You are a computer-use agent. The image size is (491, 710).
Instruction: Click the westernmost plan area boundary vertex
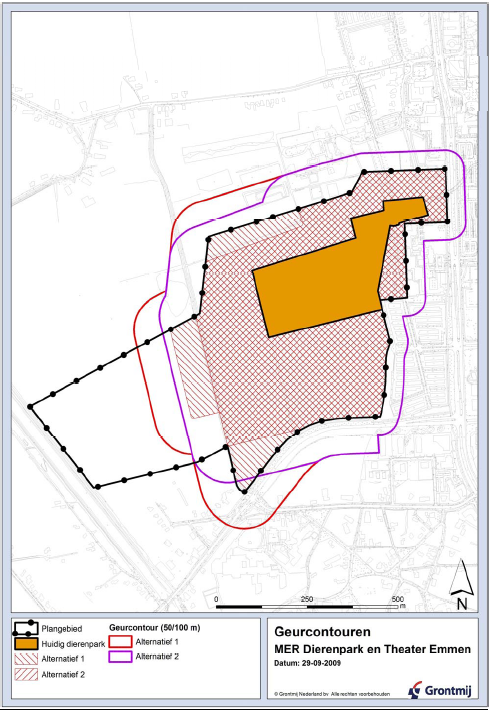coord(30,407)
